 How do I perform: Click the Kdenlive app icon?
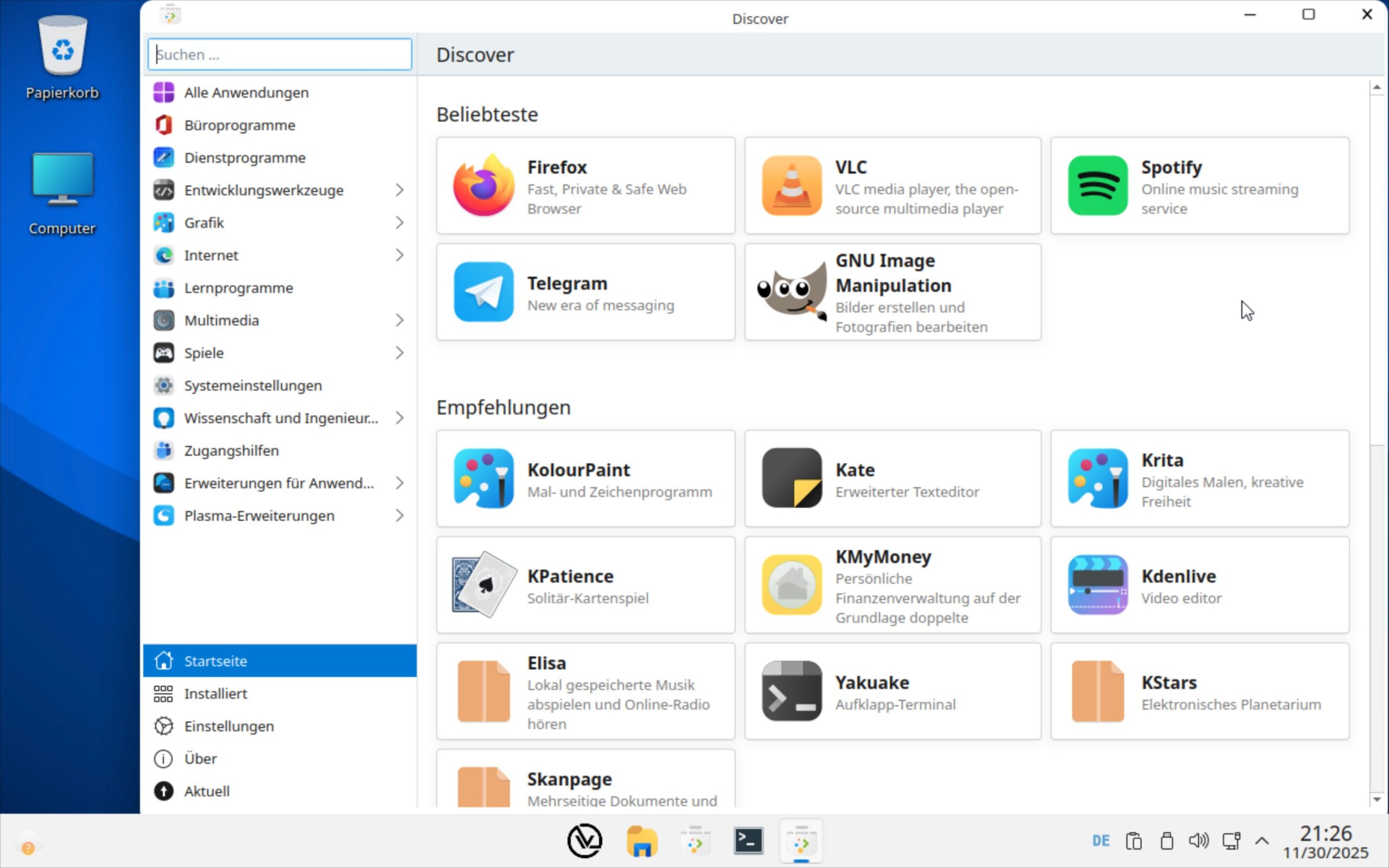1098,585
